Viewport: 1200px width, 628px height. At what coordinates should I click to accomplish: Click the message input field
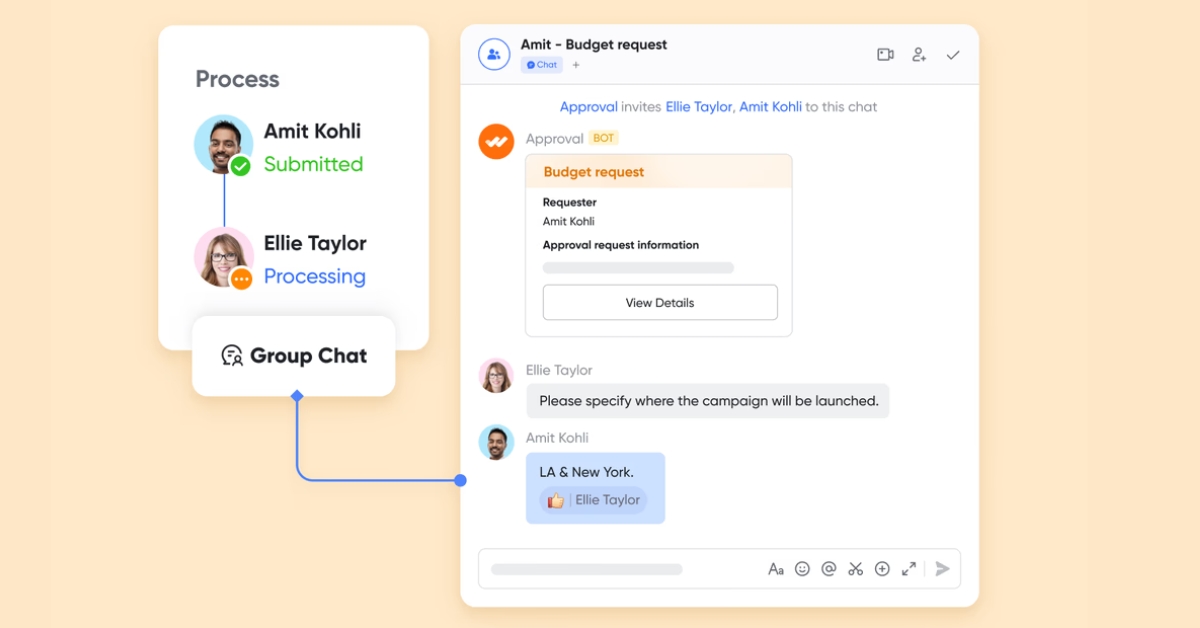pos(620,569)
